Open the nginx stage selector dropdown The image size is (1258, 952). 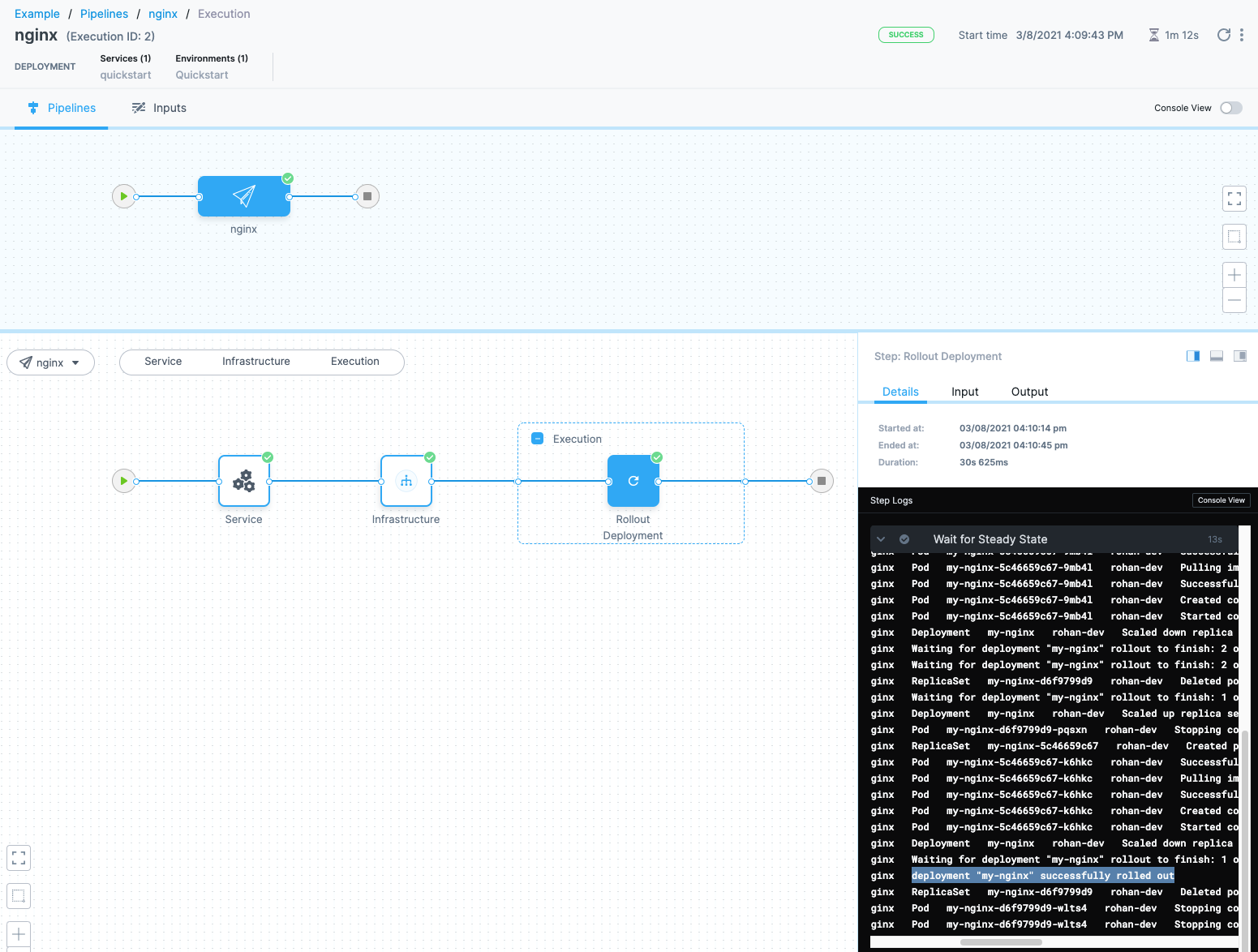(x=50, y=362)
